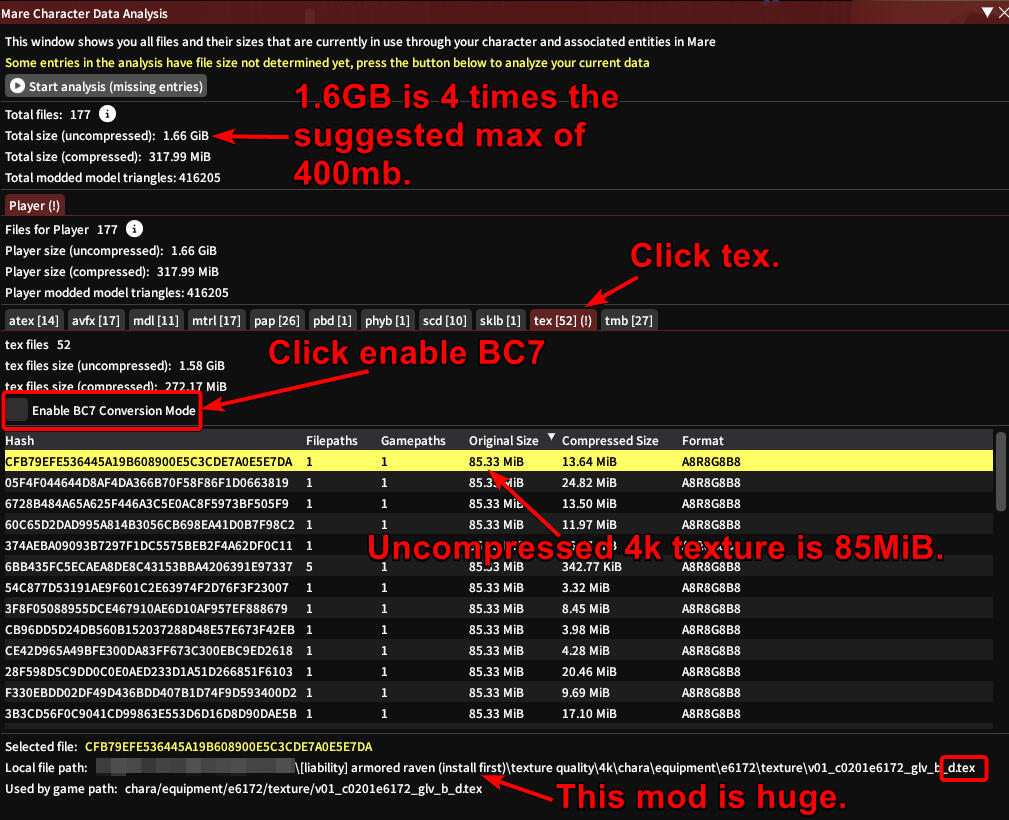The height and width of the screenshot is (820, 1009).
Task: Click the info icon beside Files for Player
Action: (x=135, y=229)
